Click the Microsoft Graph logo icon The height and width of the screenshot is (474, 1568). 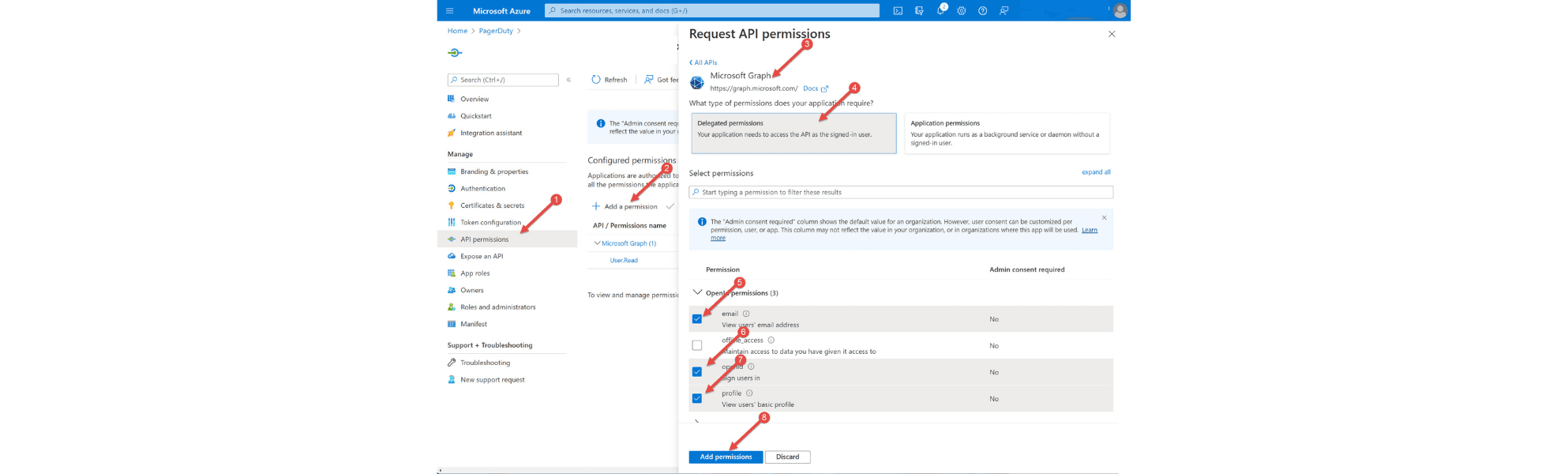[697, 82]
